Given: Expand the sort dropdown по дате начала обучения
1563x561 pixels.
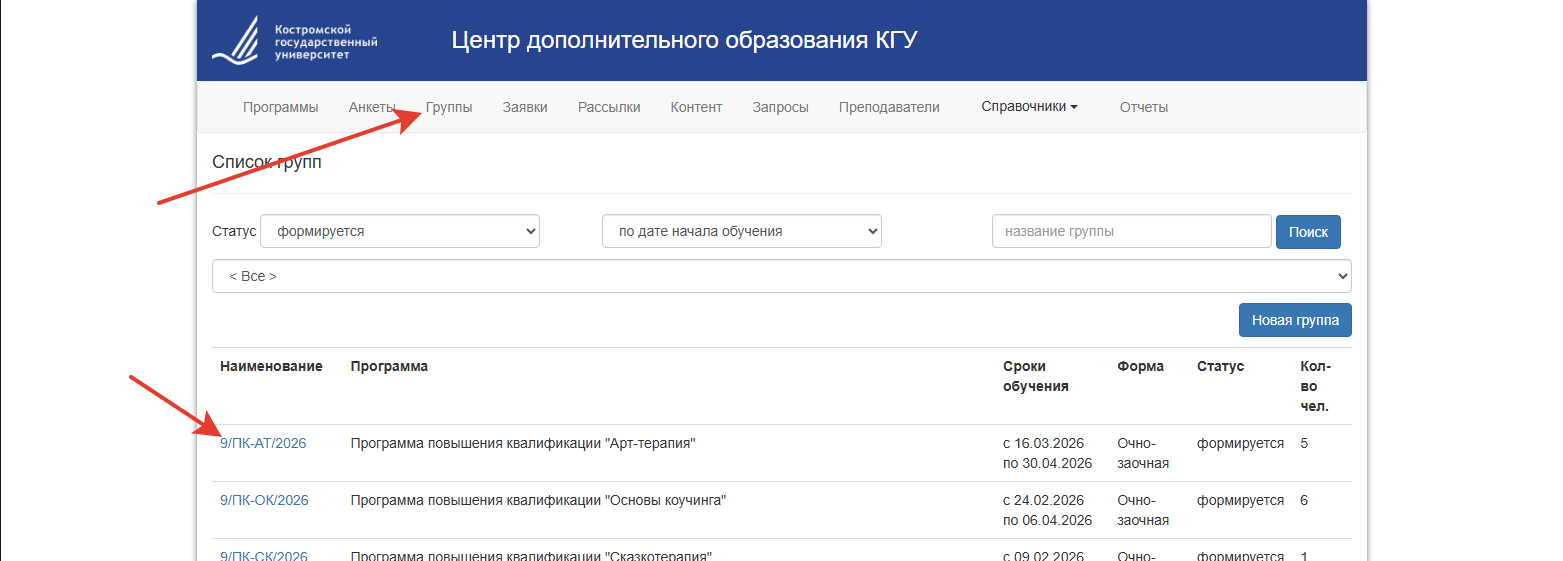Looking at the screenshot, I should click(x=741, y=231).
